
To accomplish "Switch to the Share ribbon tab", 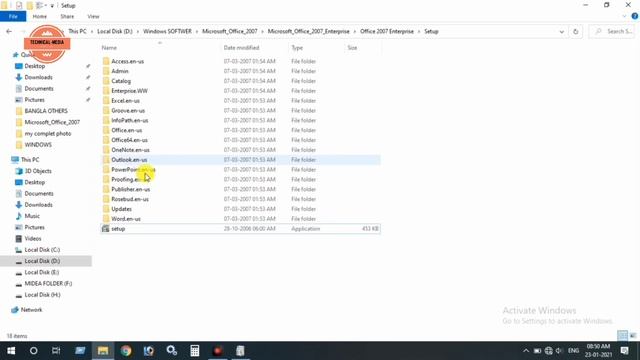I will coord(67,16).
